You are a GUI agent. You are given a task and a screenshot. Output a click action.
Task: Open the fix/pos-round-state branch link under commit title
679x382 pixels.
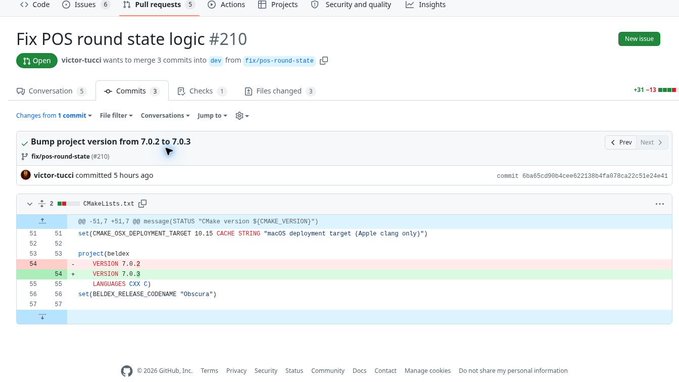click(60, 156)
